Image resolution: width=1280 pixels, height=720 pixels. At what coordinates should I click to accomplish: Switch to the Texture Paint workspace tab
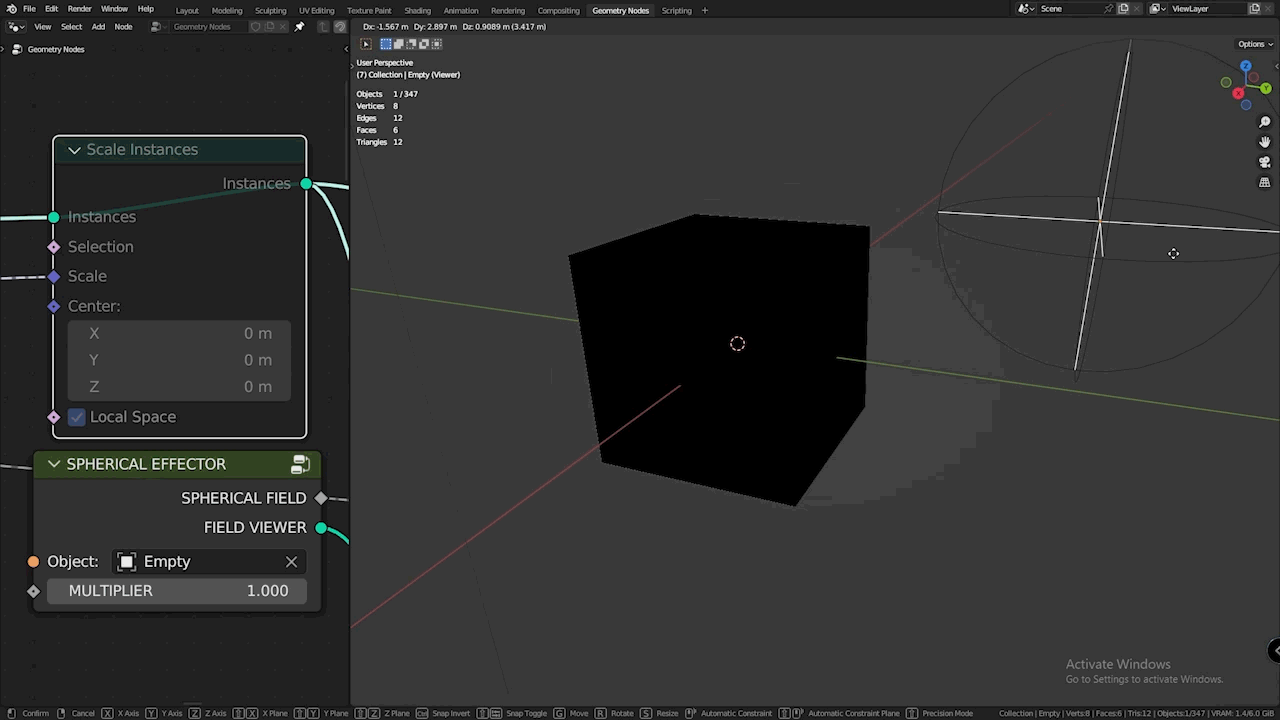(369, 10)
